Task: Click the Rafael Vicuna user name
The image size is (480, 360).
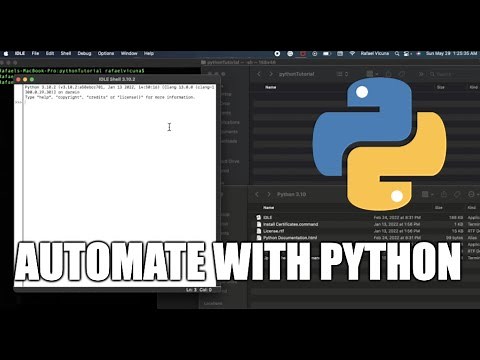Action: 375,53
